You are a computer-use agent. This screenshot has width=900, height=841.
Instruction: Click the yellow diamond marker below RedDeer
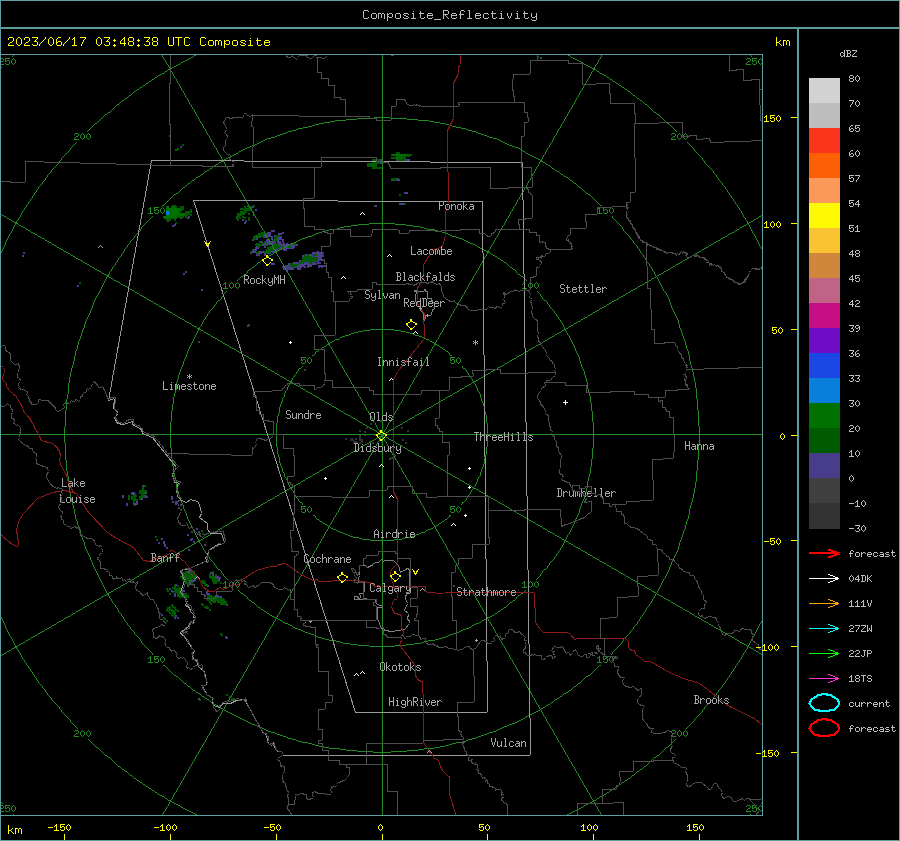click(x=411, y=325)
